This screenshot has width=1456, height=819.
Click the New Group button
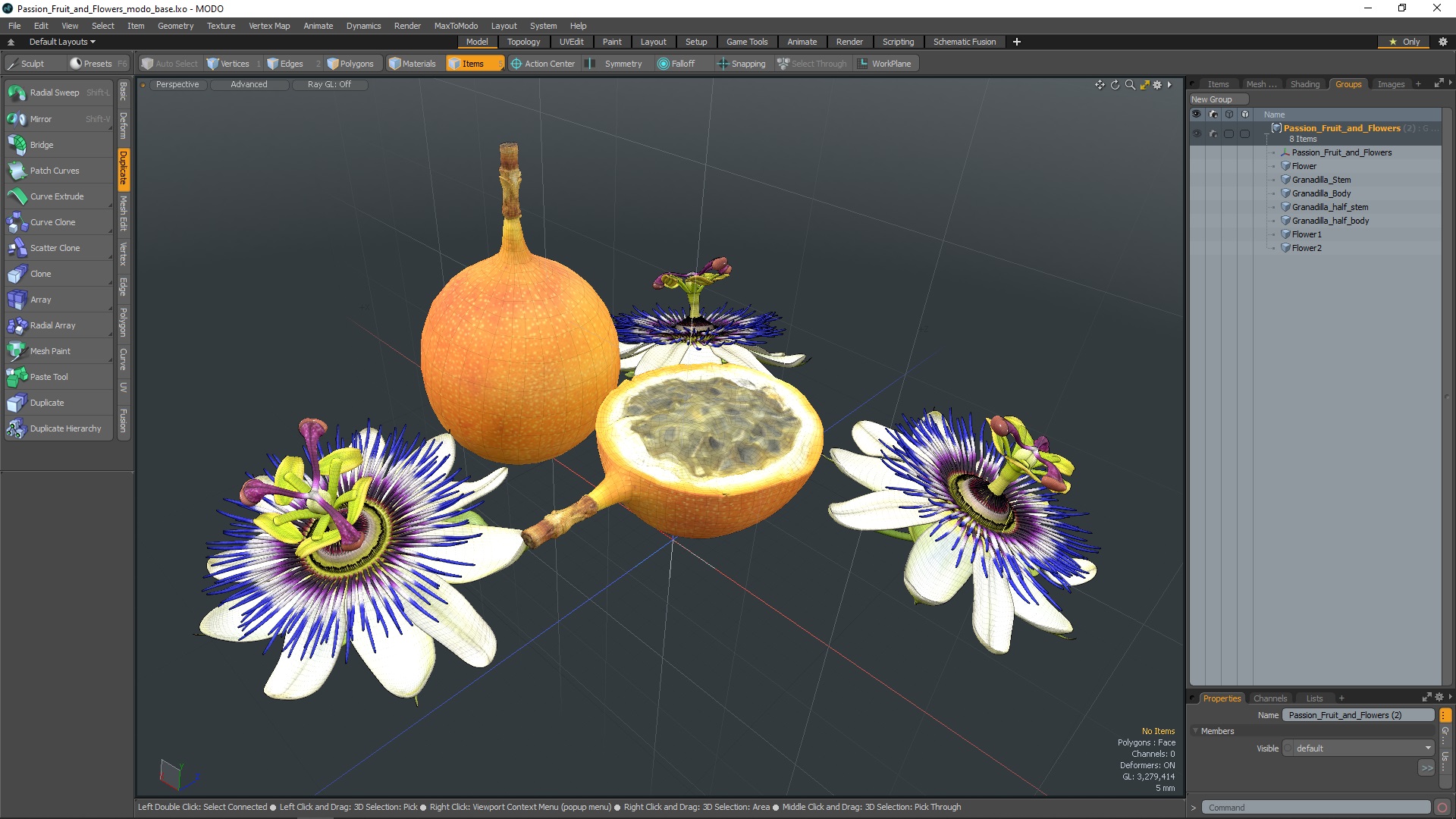[1212, 99]
